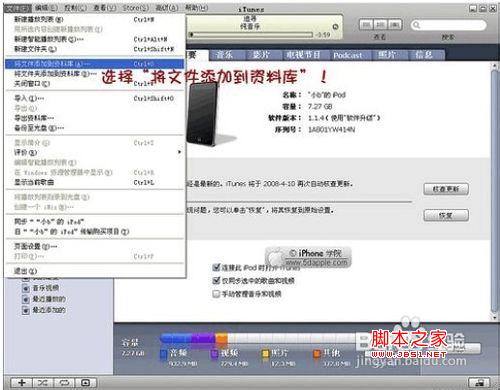Screen dimensions: 500x390
Task: Click the 恢复 restore button
Action: click(x=446, y=215)
